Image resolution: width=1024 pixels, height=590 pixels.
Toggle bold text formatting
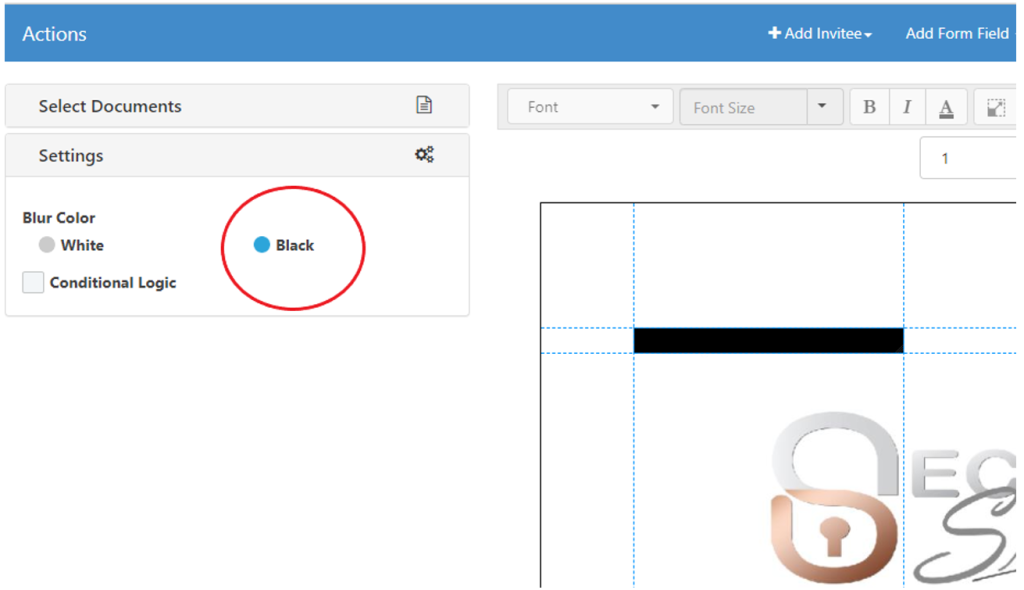(869, 107)
